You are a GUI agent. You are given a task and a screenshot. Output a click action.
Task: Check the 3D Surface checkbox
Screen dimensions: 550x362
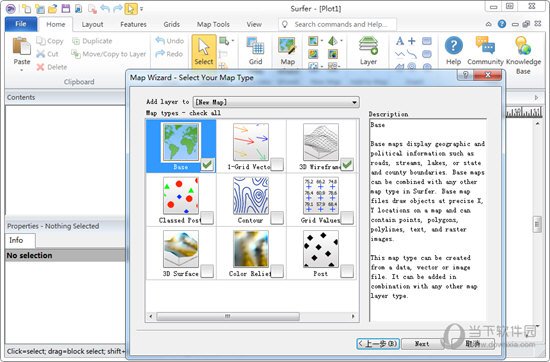(207, 271)
